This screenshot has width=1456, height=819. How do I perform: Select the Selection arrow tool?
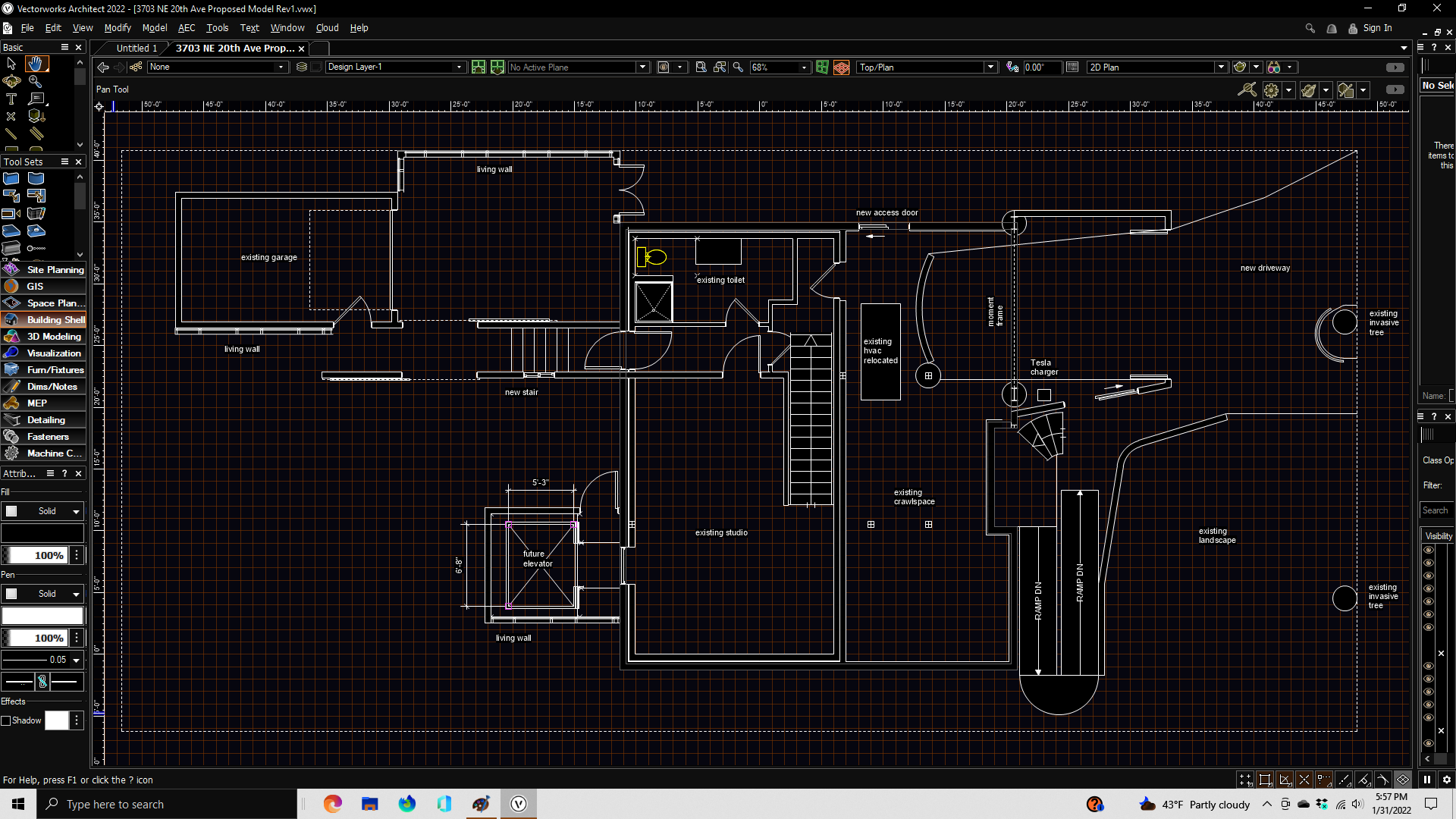[x=11, y=64]
